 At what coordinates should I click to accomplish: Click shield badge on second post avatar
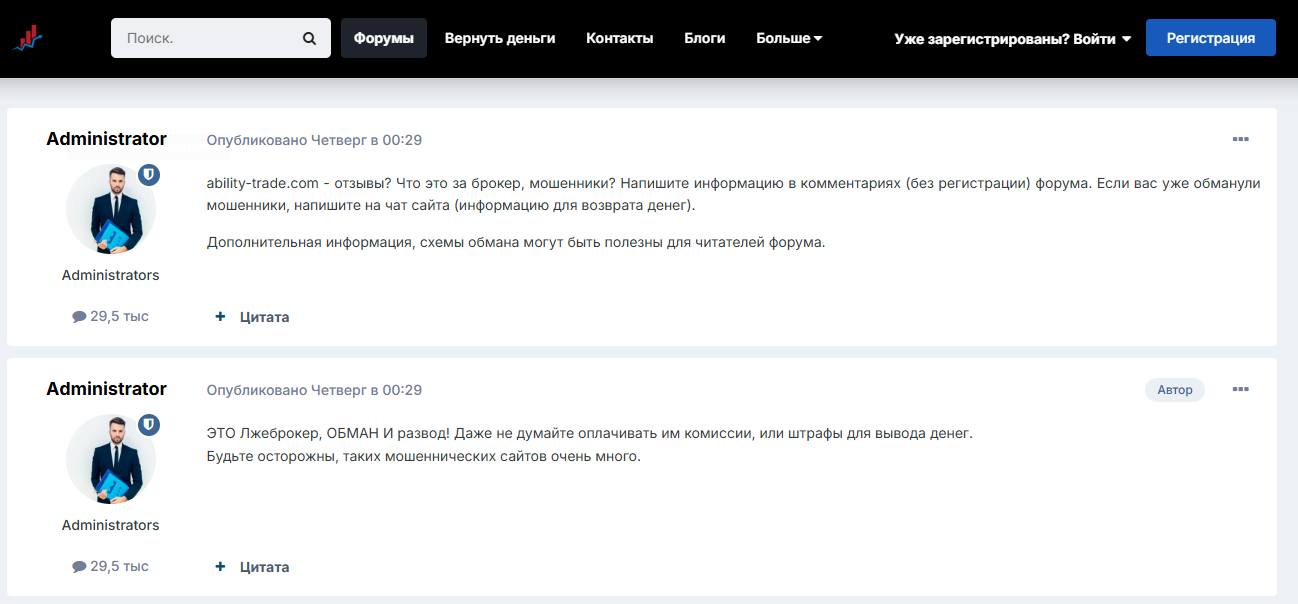148,425
